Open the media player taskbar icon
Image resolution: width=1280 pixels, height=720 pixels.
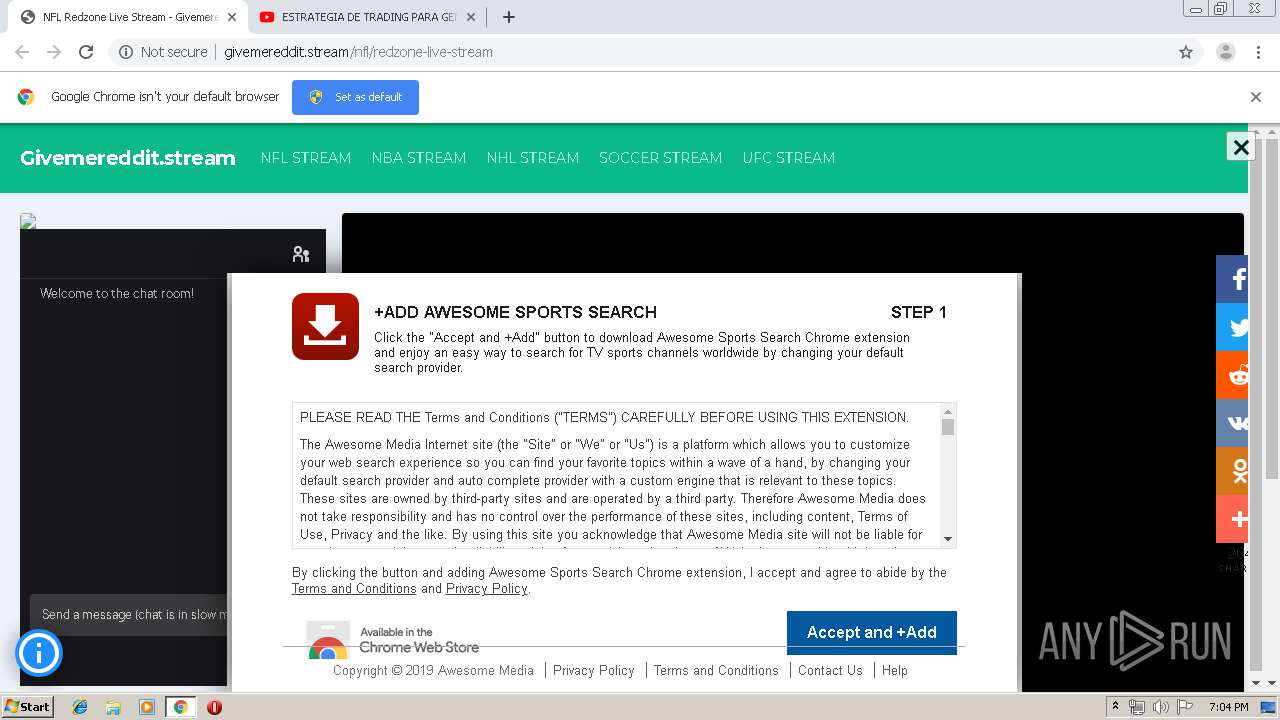pyautogui.click(x=147, y=707)
